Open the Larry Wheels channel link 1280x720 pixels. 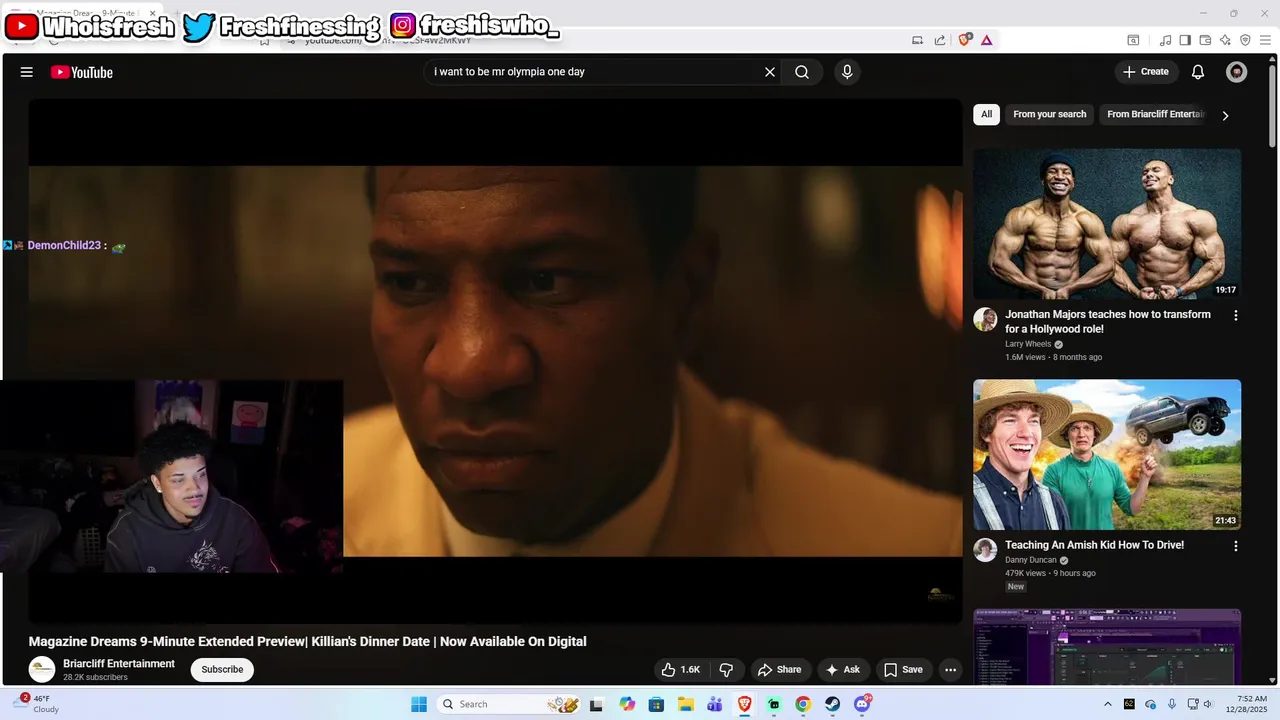click(x=1028, y=344)
